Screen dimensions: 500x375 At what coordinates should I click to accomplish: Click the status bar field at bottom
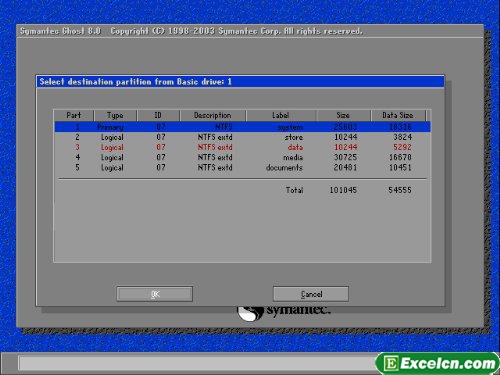[197, 363]
